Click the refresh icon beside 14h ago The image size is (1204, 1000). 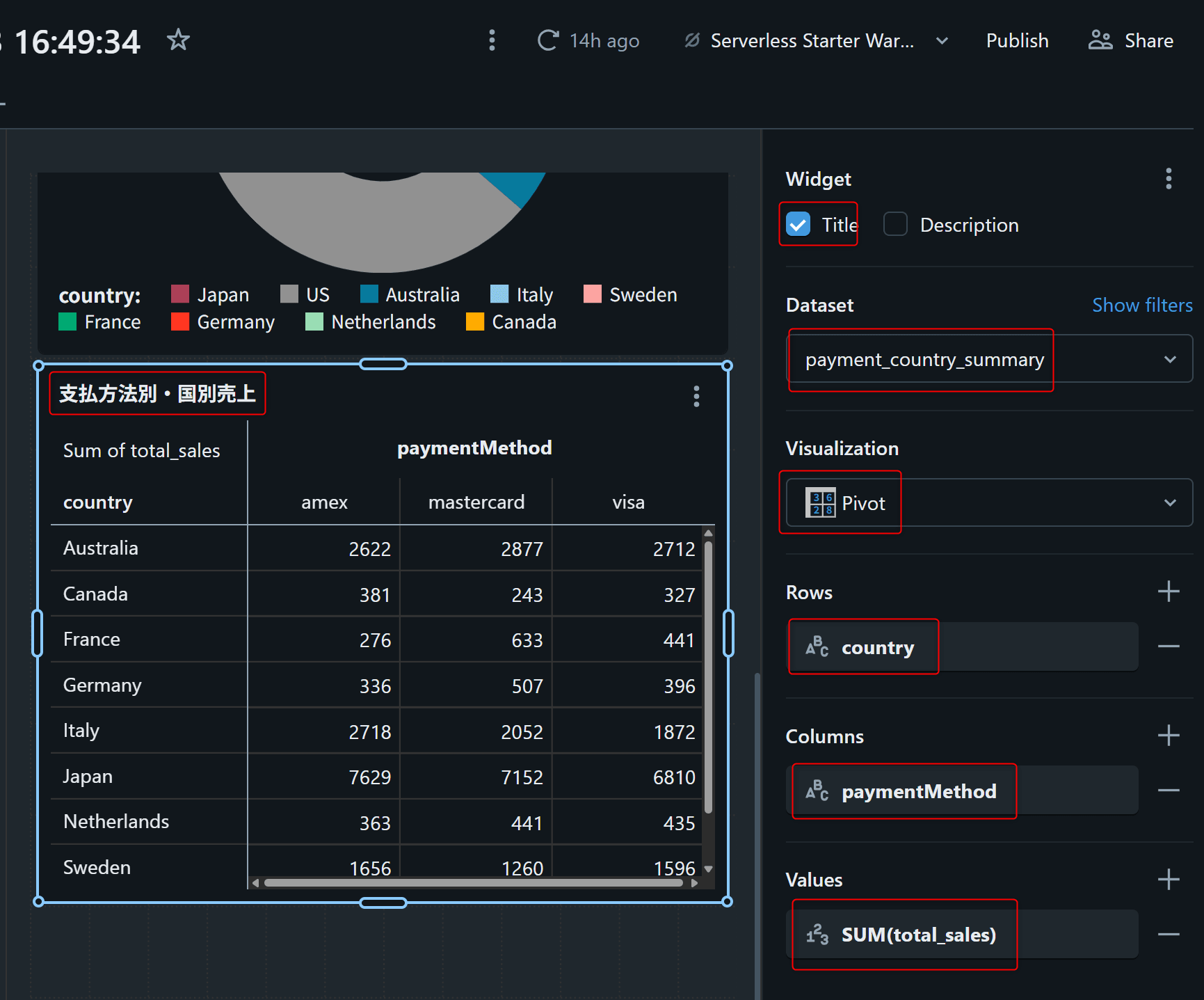(x=547, y=40)
